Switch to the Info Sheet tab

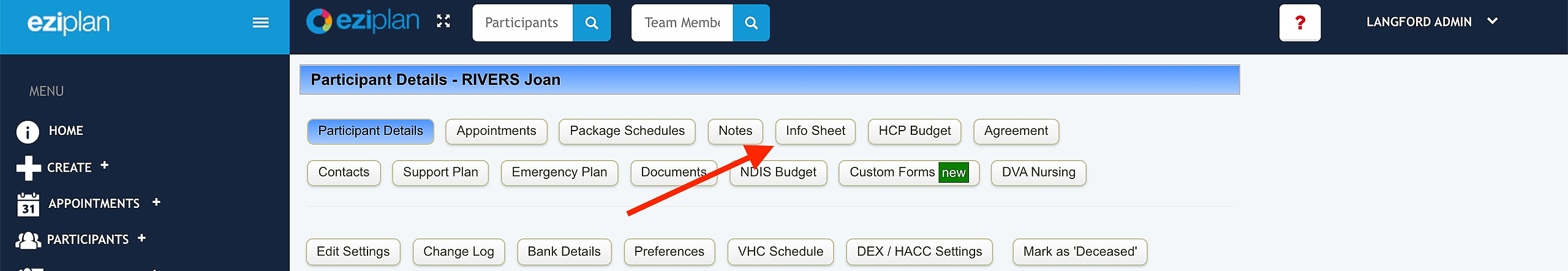[x=815, y=131]
